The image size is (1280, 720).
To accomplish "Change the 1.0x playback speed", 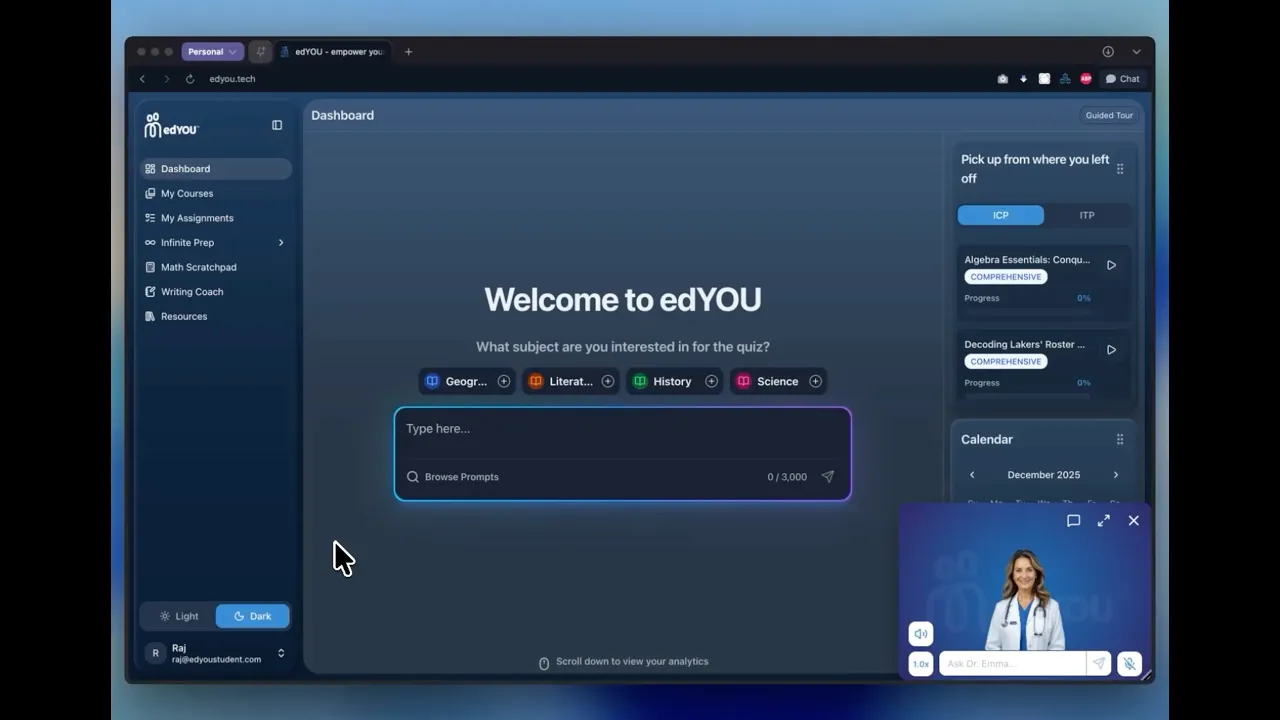I will click(921, 664).
